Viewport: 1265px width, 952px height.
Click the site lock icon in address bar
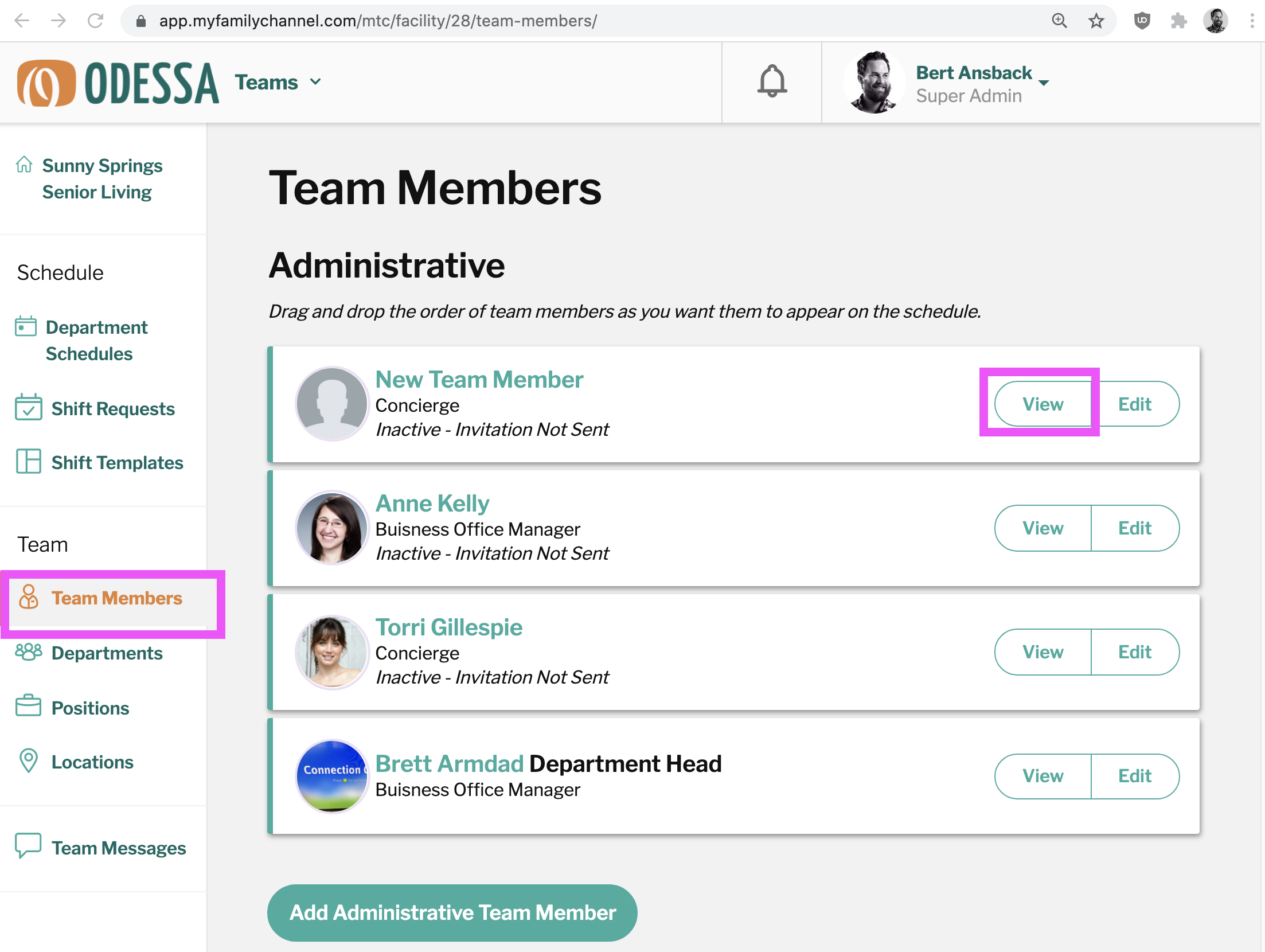coord(141,21)
